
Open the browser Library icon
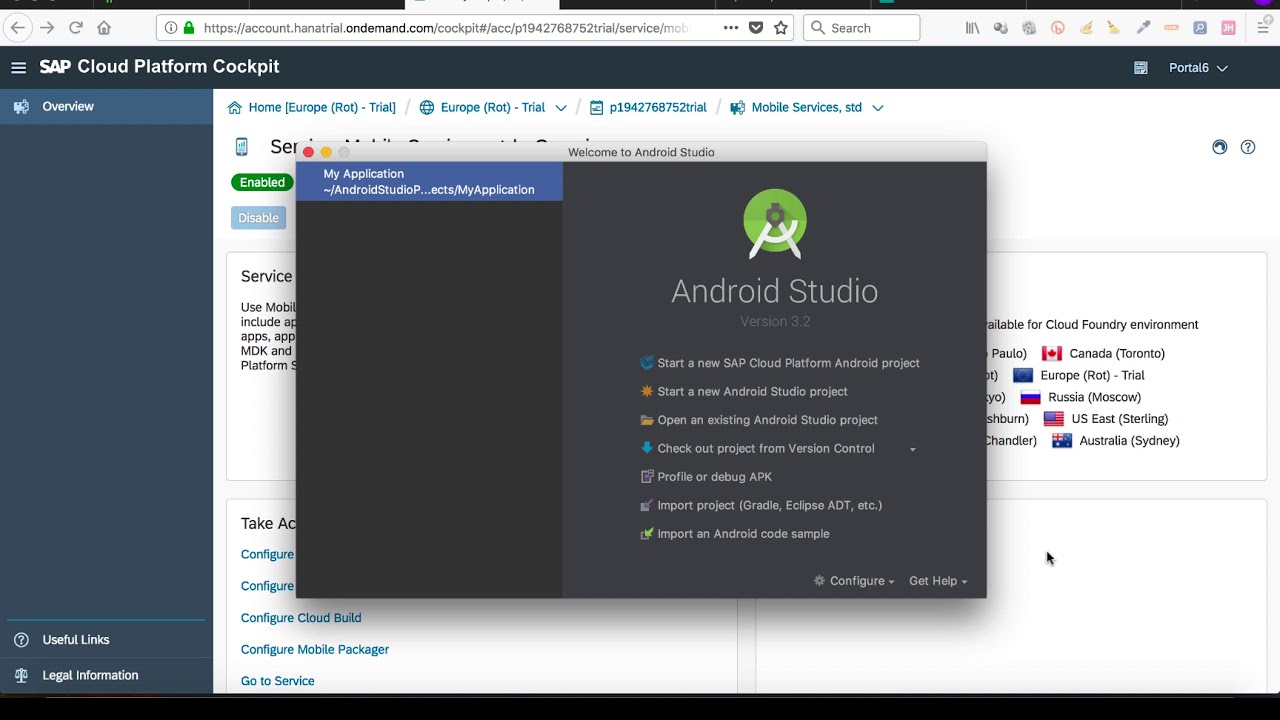972,28
